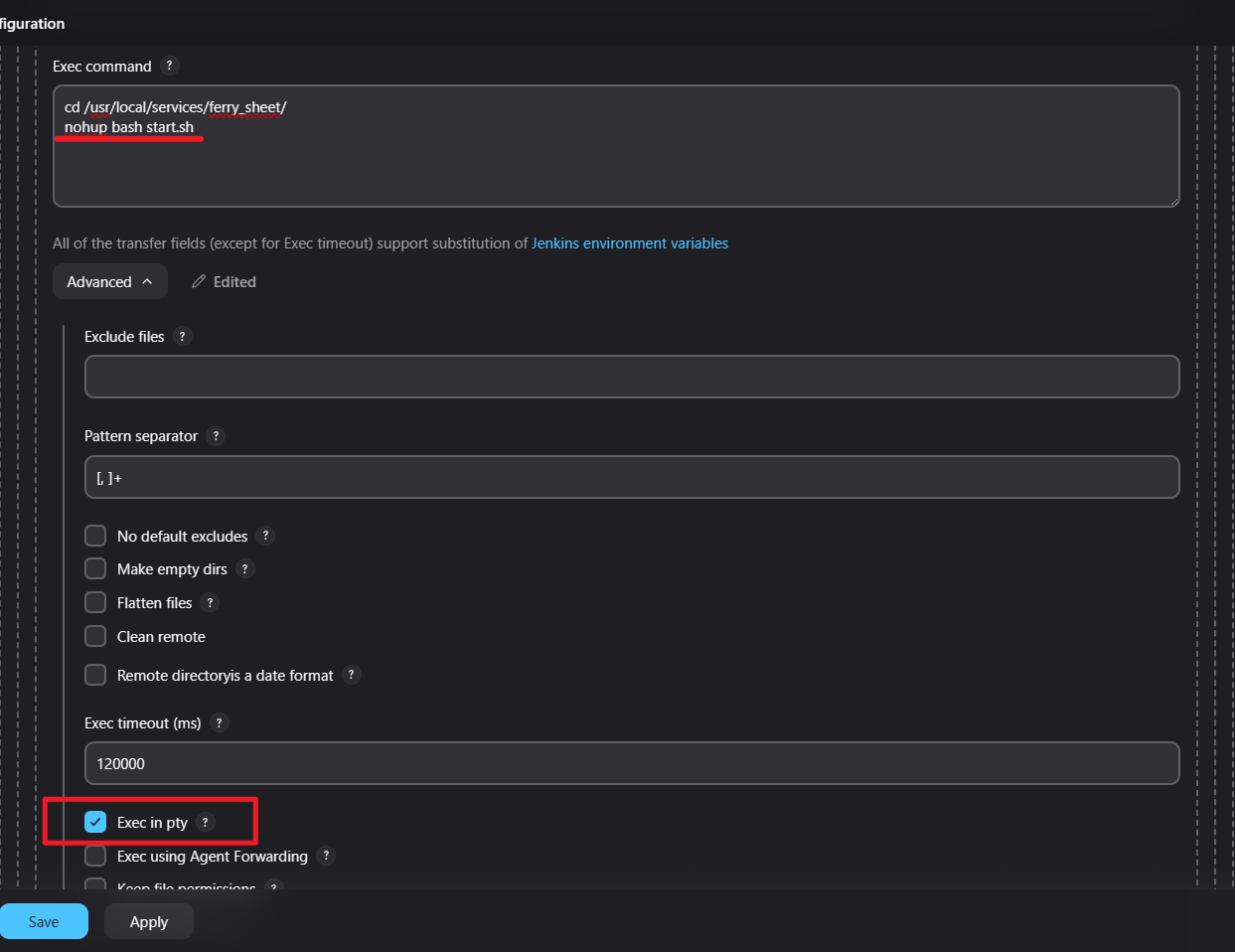The image size is (1235, 952).
Task: Open Pattern separator help icon
Action: [x=216, y=435]
